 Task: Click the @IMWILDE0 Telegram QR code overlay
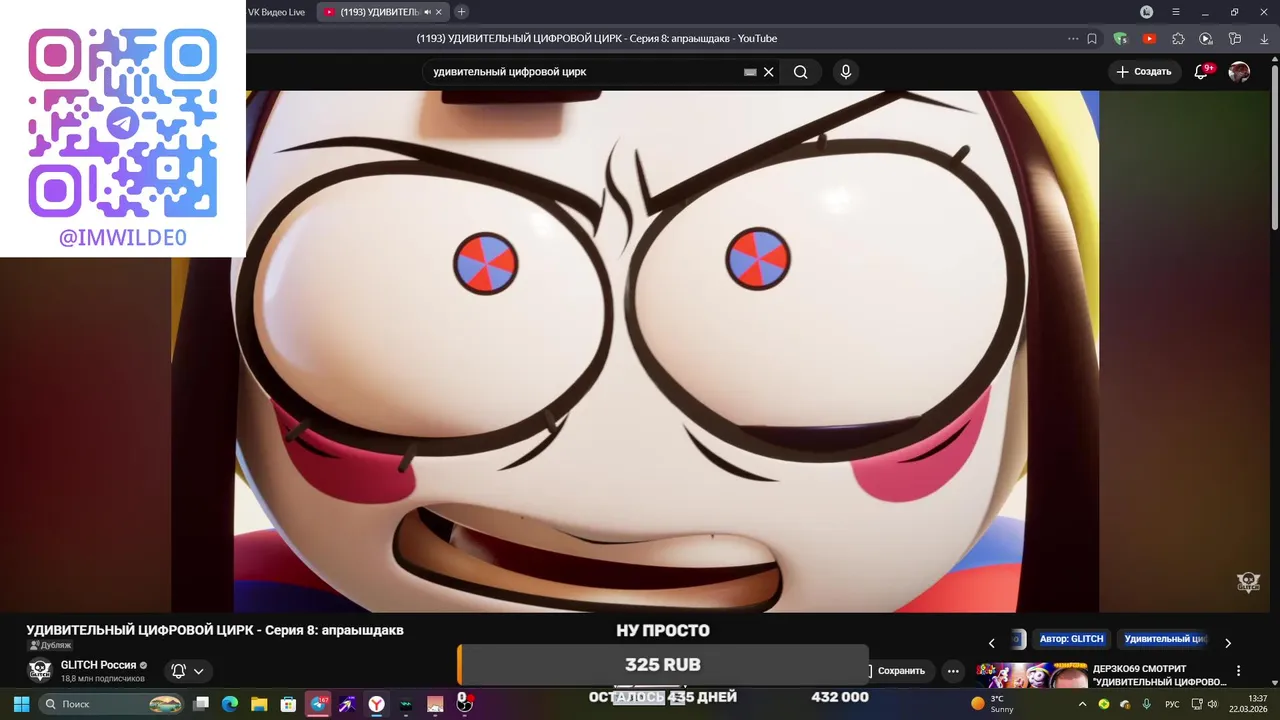tap(123, 129)
